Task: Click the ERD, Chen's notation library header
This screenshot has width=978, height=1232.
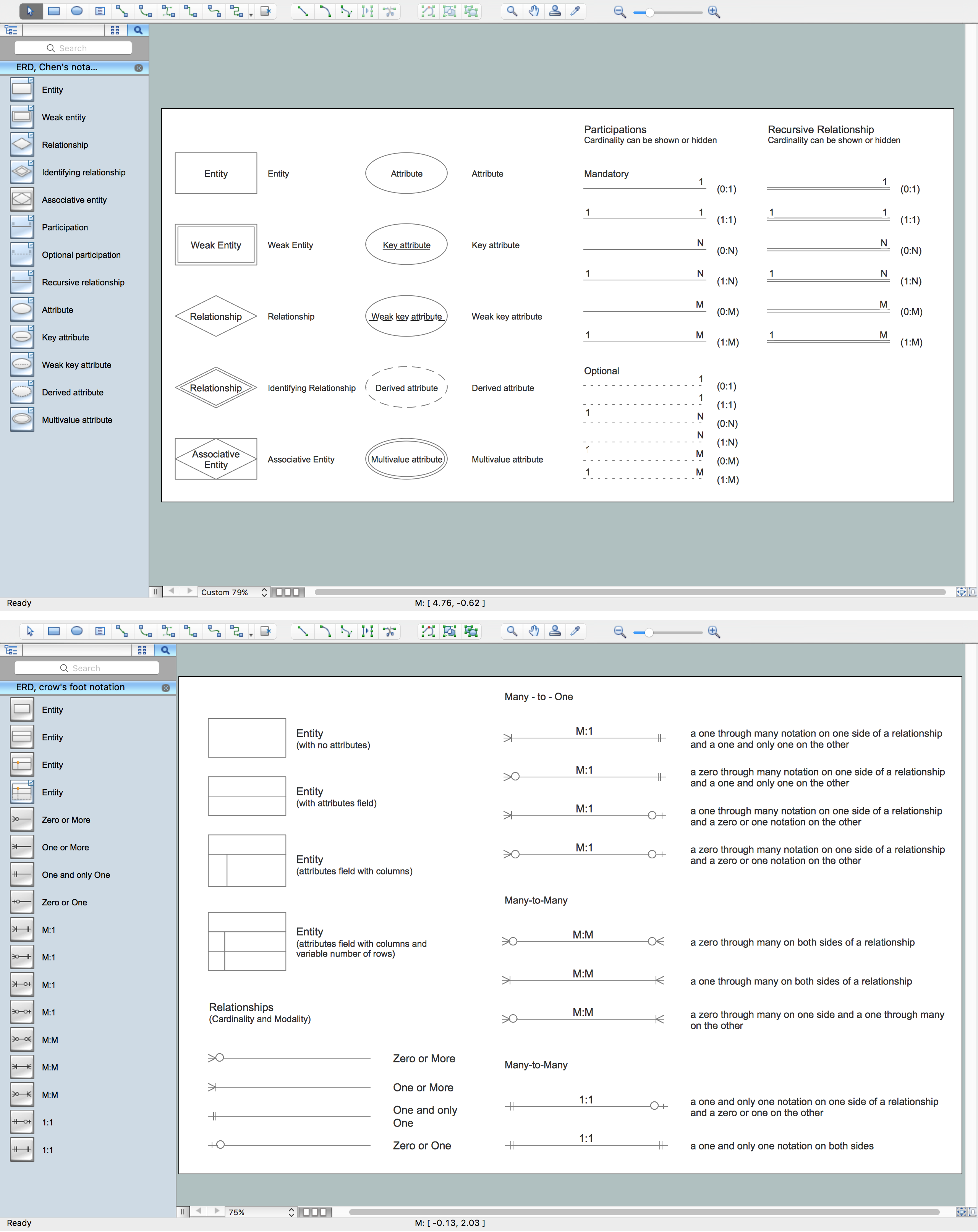Action: [57, 68]
